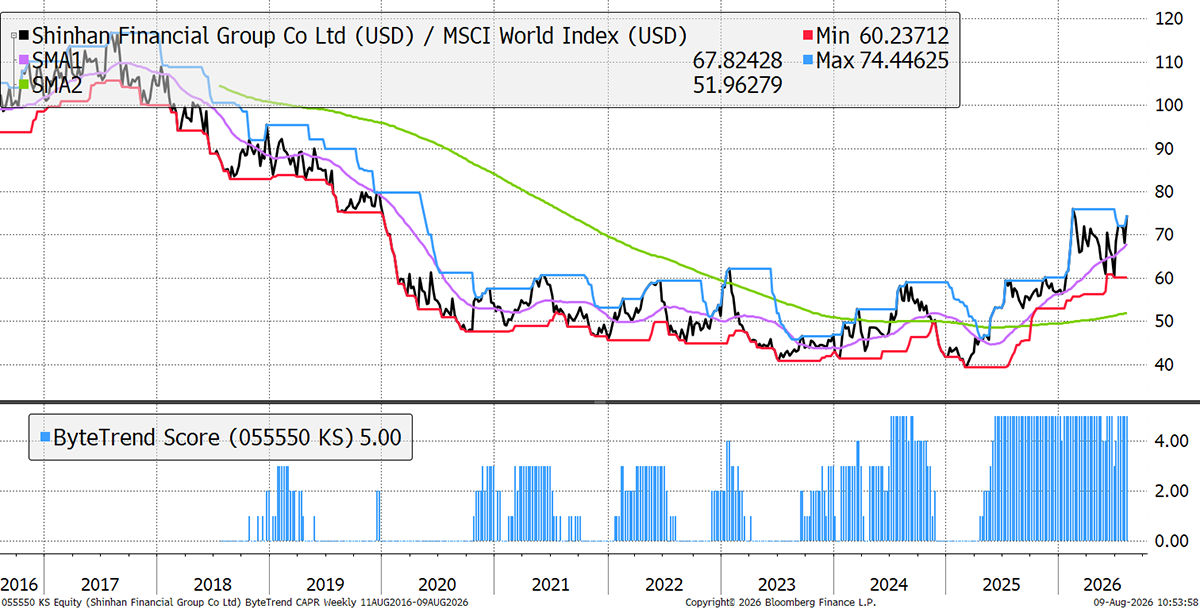
Task: Click the purple SMA1 color swatch
Action: (25, 61)
